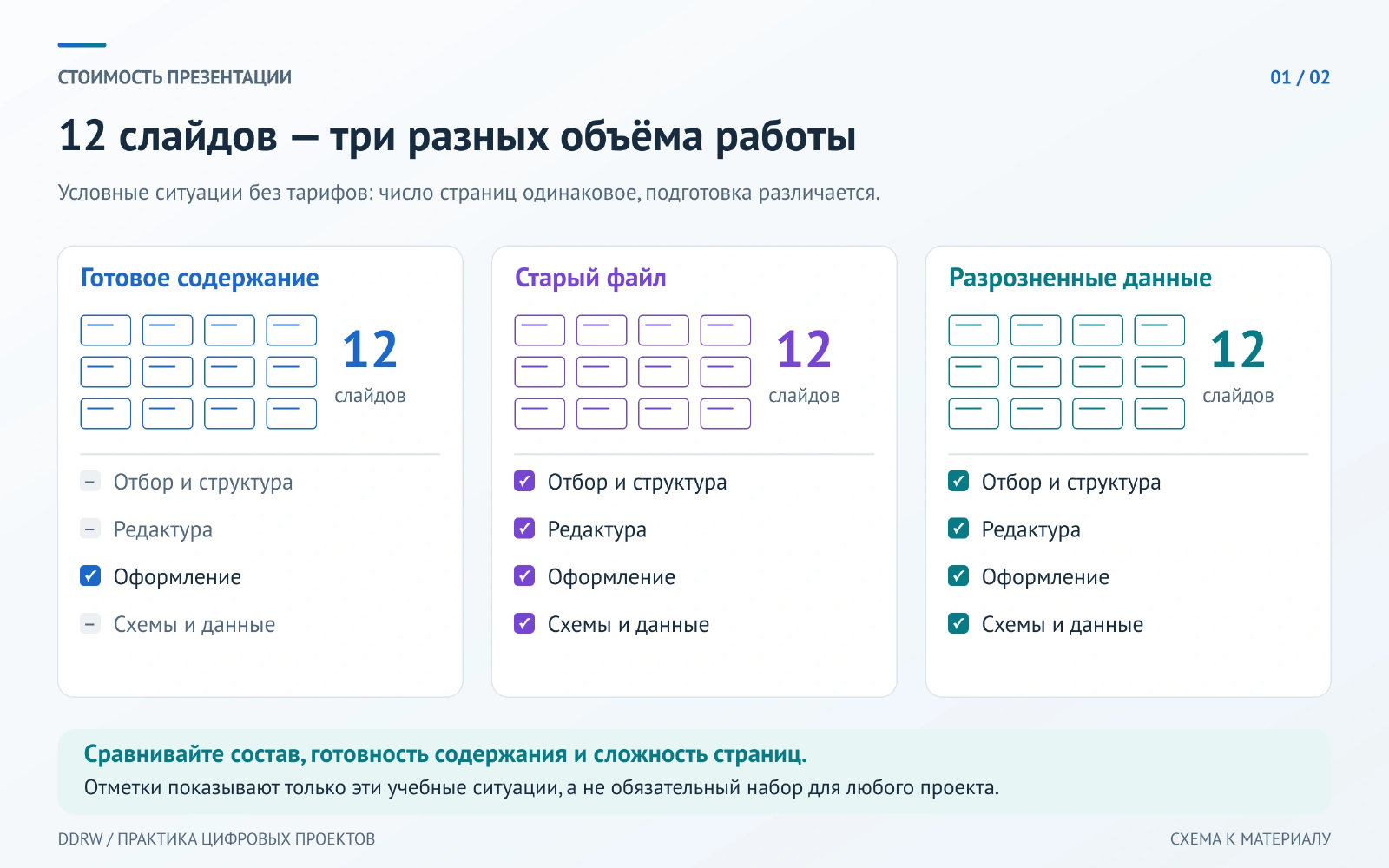
Task: Click the subtitle starting 'Условные ситуации без тарифов'
Action: pos(469,193)
